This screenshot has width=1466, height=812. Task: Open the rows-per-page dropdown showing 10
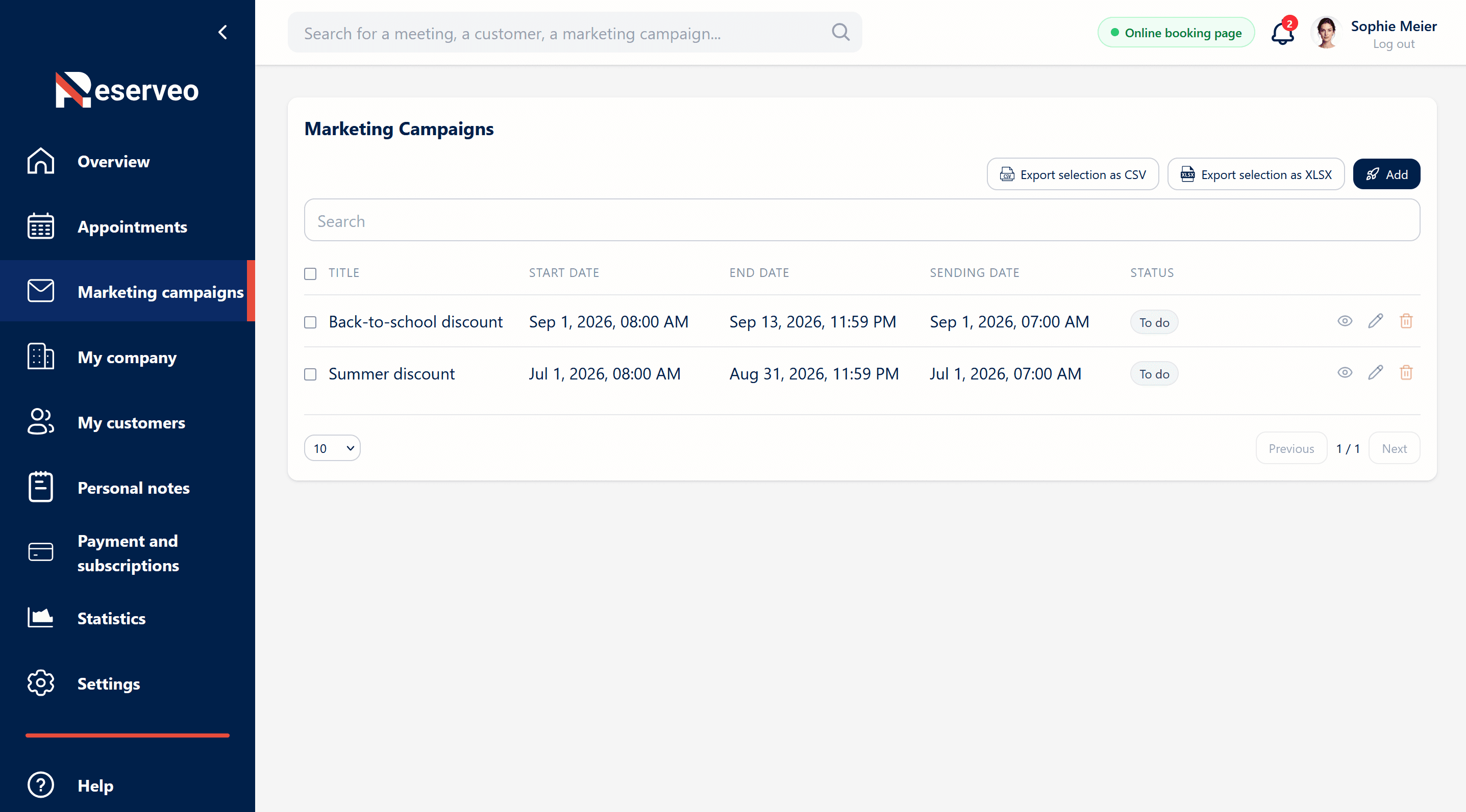coord(332,448)
